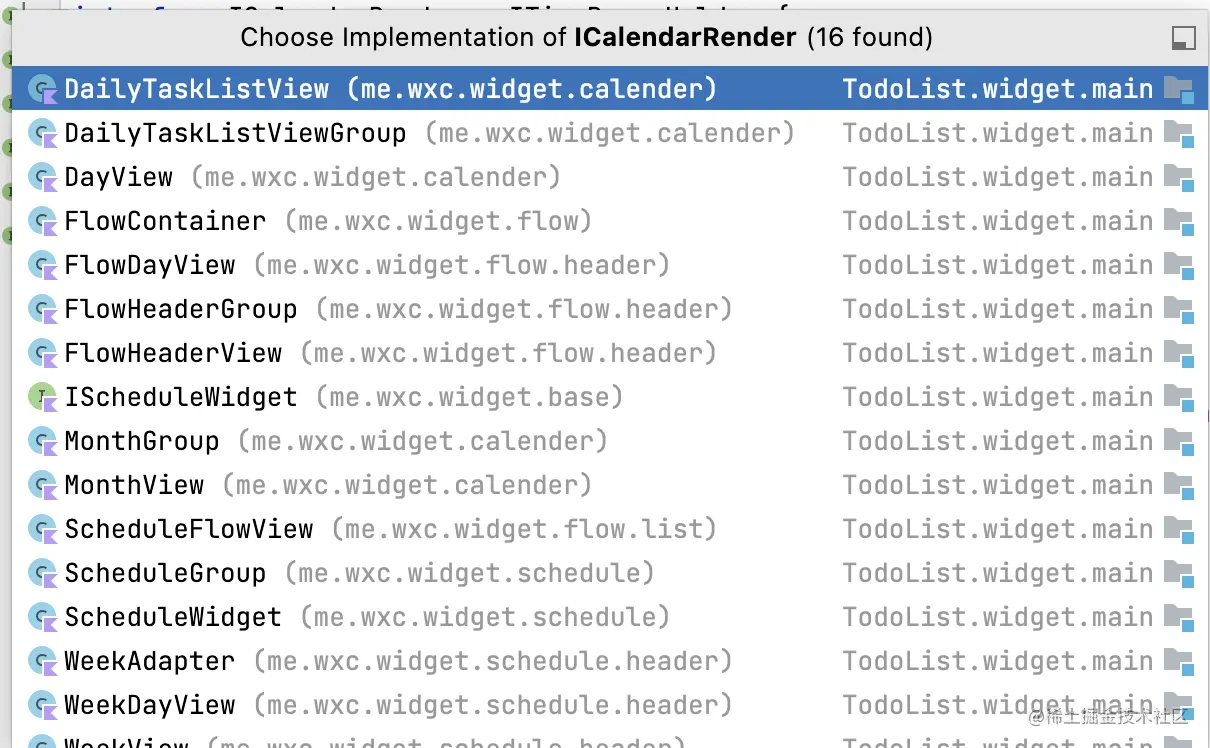Click the popup title Choose Implementation of ICalendarRender

tap(586, 38)
